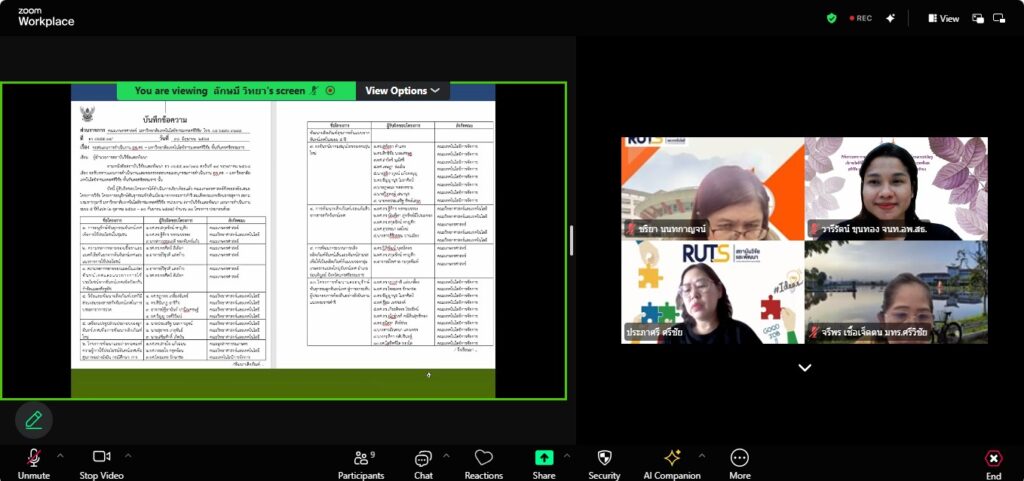Image resolution: width=1024 pixels, height=481 pixels.
Task: Open the View Options dropdown
Action: [402, 91]
